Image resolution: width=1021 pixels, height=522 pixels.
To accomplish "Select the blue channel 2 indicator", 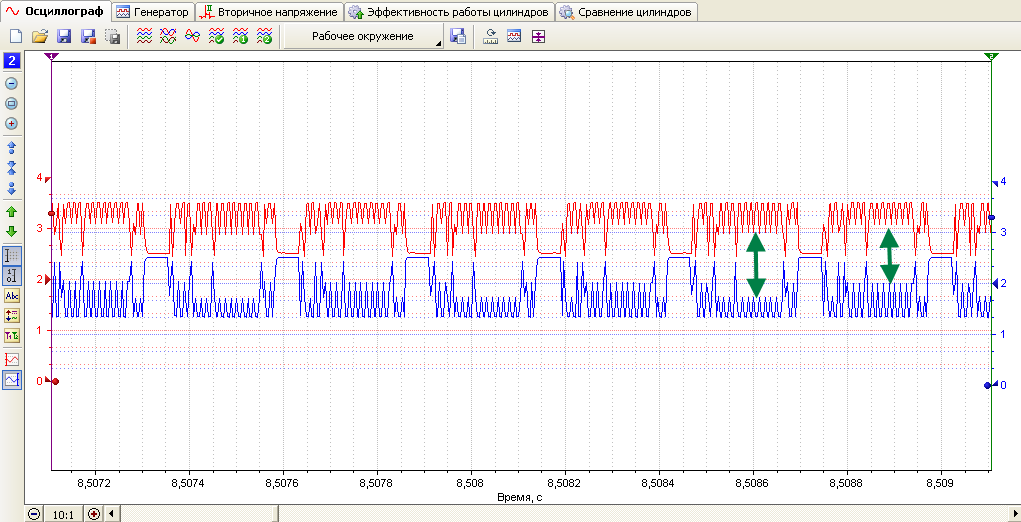I will (12, 62).
